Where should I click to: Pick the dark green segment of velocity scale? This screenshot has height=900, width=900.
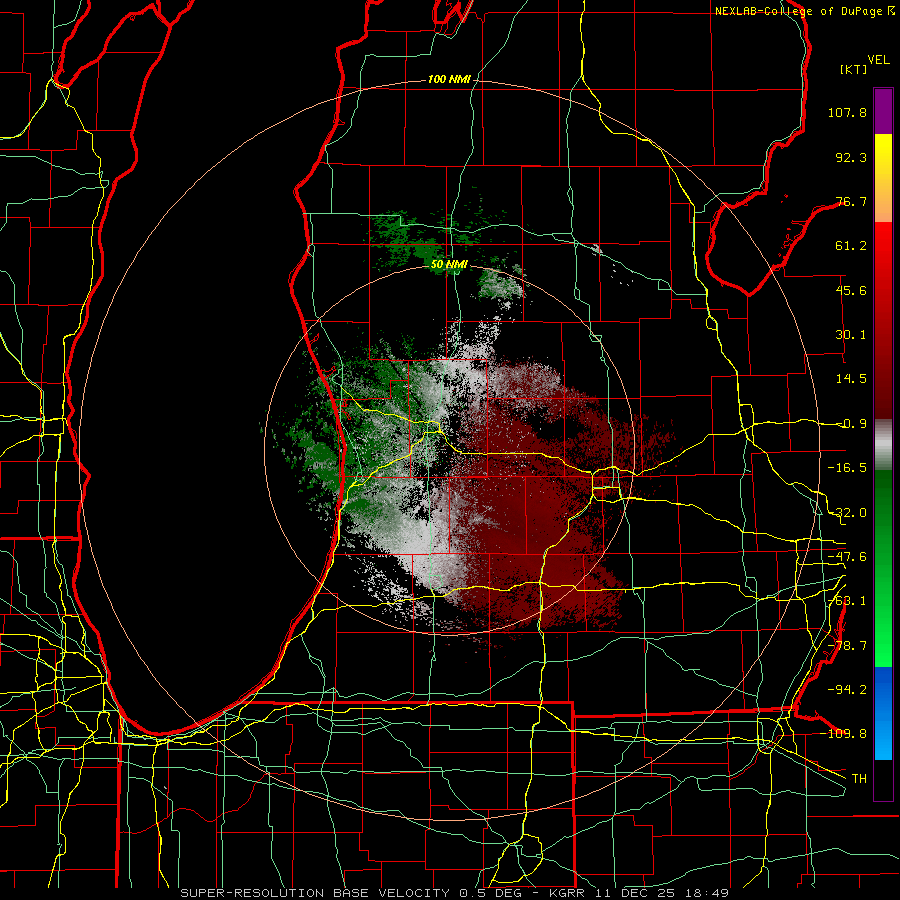click(x=883, y=517)
